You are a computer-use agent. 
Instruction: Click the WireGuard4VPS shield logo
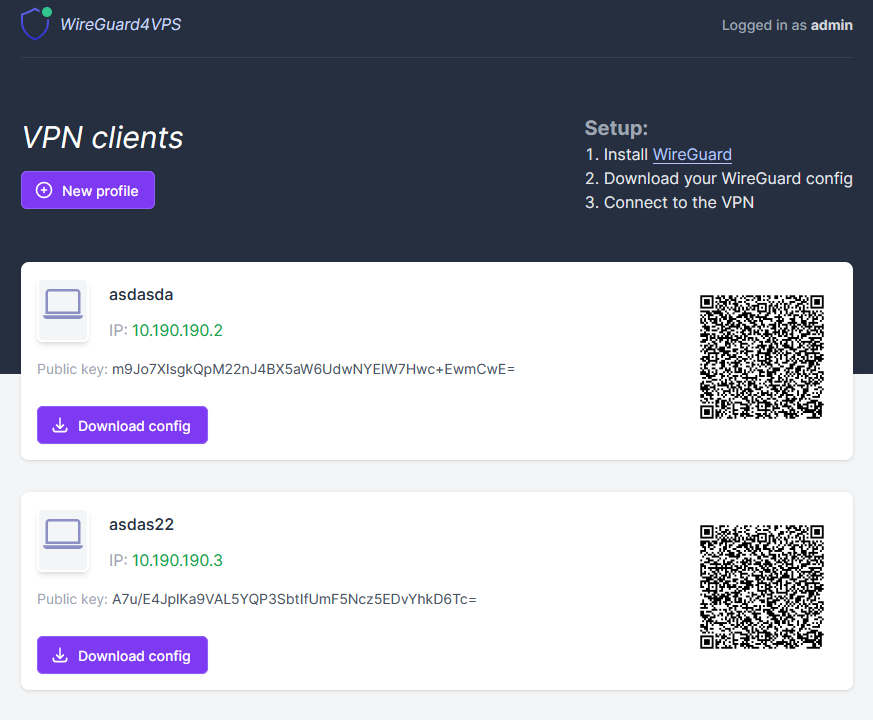point(34,24)
